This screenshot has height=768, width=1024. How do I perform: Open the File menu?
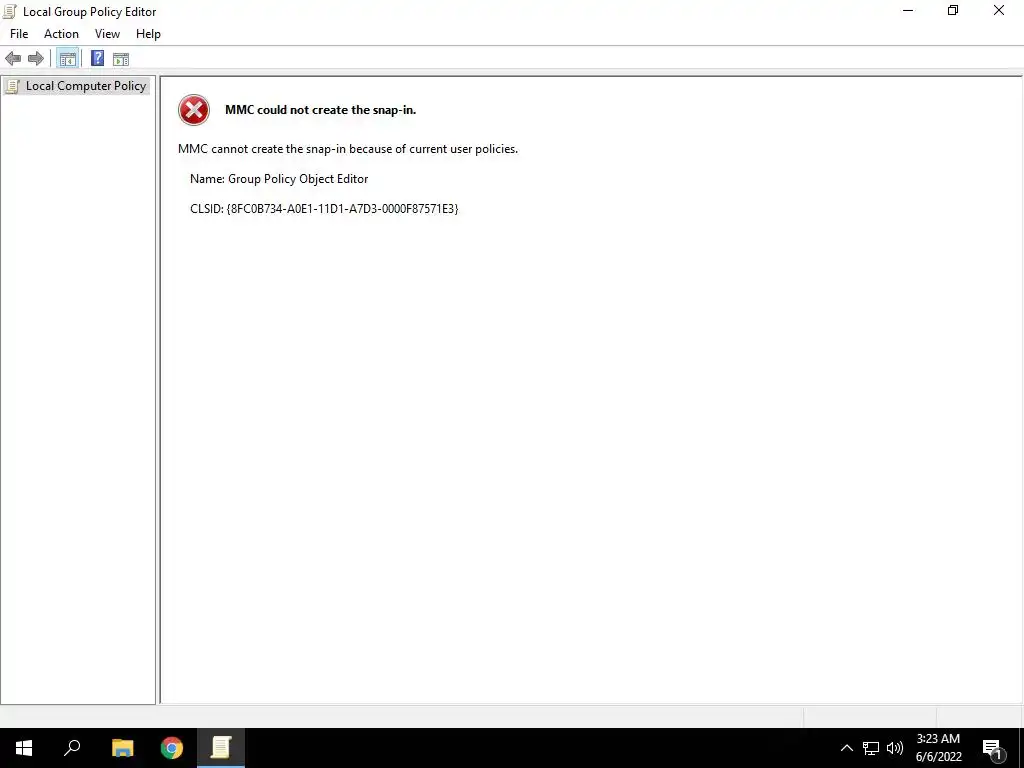[19, 34]
